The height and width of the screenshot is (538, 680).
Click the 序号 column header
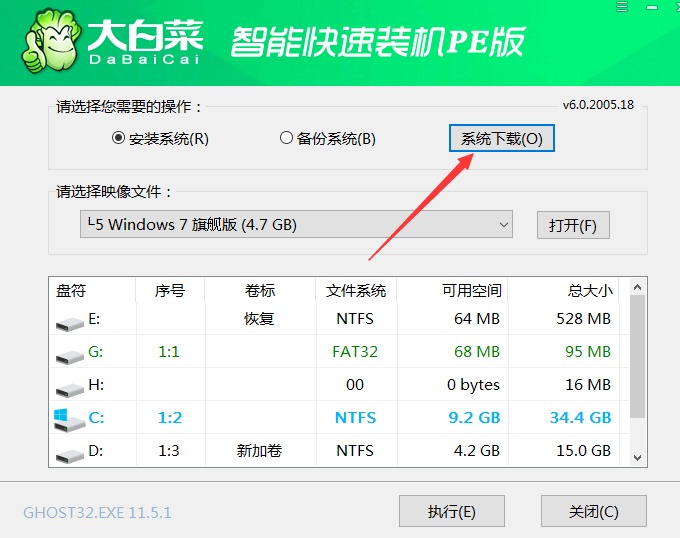tap(170, 290)
